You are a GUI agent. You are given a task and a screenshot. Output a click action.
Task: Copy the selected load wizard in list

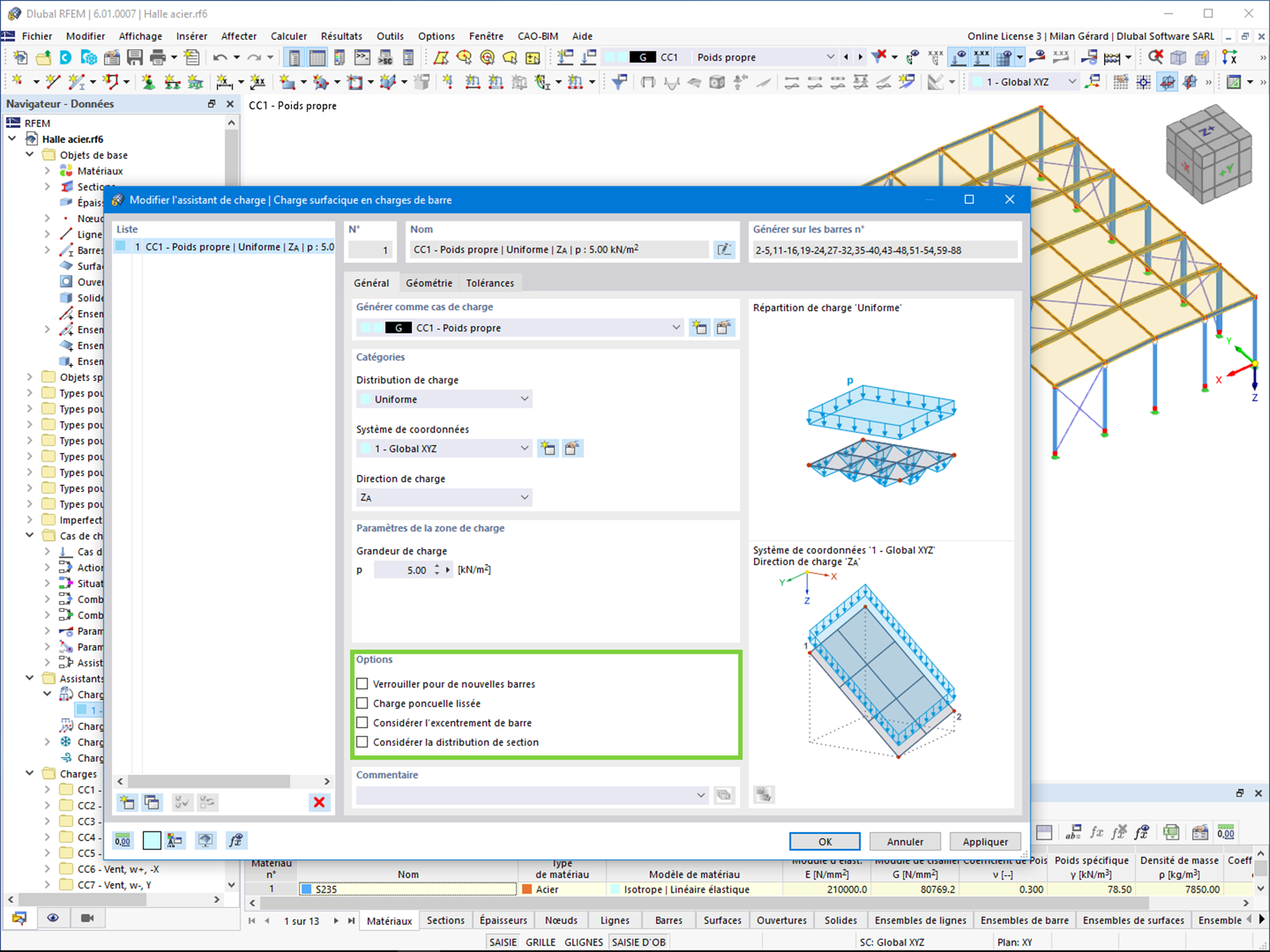pyautogui.click(x=152, y=802)
